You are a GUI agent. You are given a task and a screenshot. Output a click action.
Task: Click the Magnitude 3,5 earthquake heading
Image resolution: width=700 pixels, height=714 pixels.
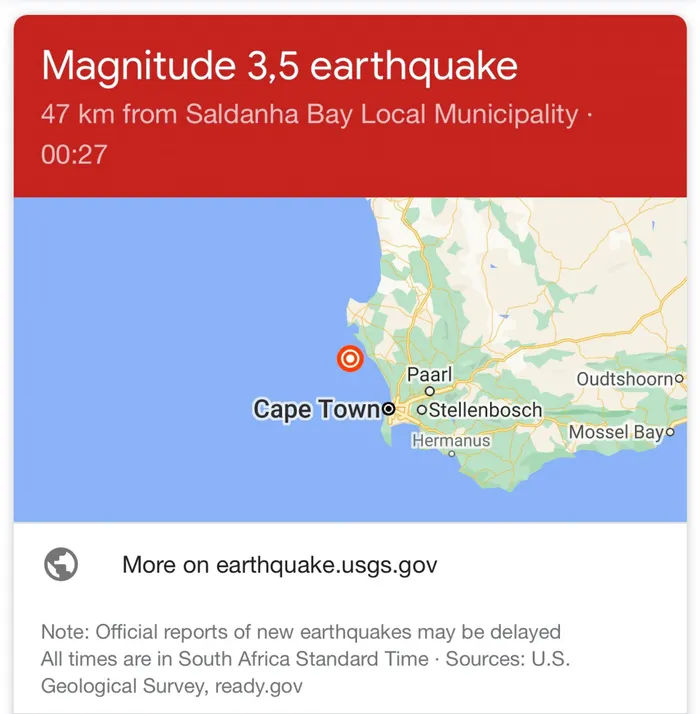coord(280,66)
